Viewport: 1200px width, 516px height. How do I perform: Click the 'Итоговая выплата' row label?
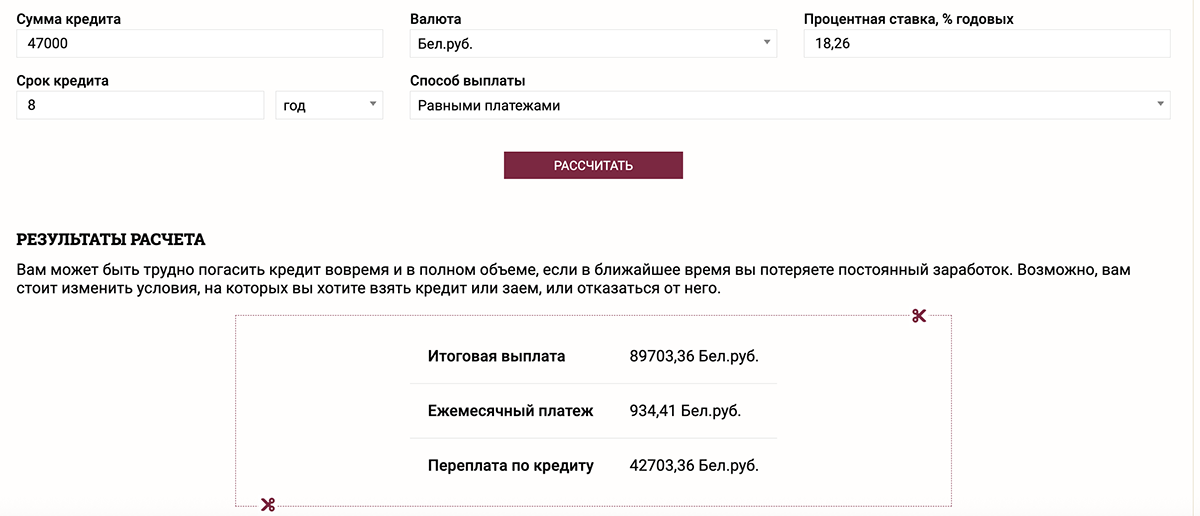496,356
